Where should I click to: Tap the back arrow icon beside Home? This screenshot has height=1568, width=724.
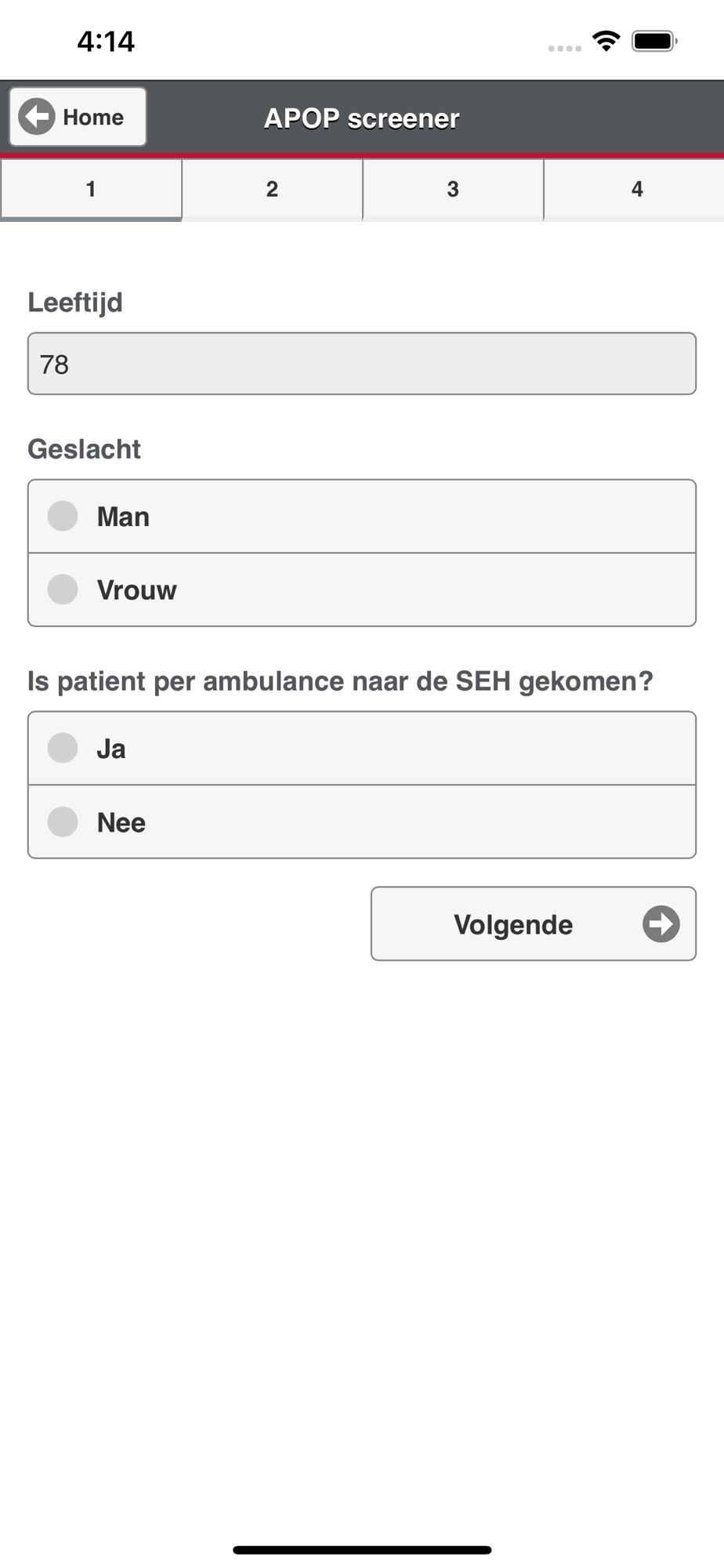click(37, 117)
